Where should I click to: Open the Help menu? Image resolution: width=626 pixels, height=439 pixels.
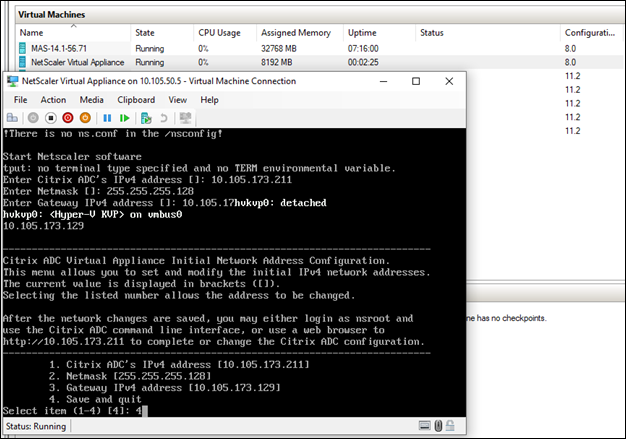coord(209,100)
